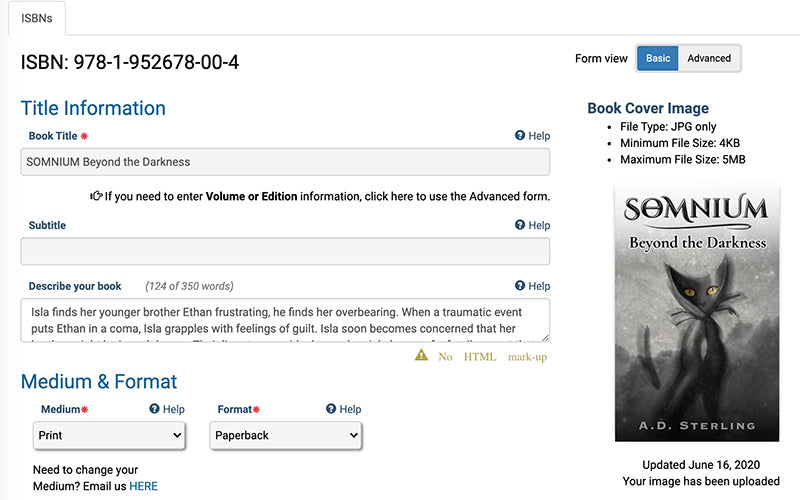This screenshot has height=500, width=800.
Task: Click the Help icon for Describe your book
Action: (x=520, y=286)
